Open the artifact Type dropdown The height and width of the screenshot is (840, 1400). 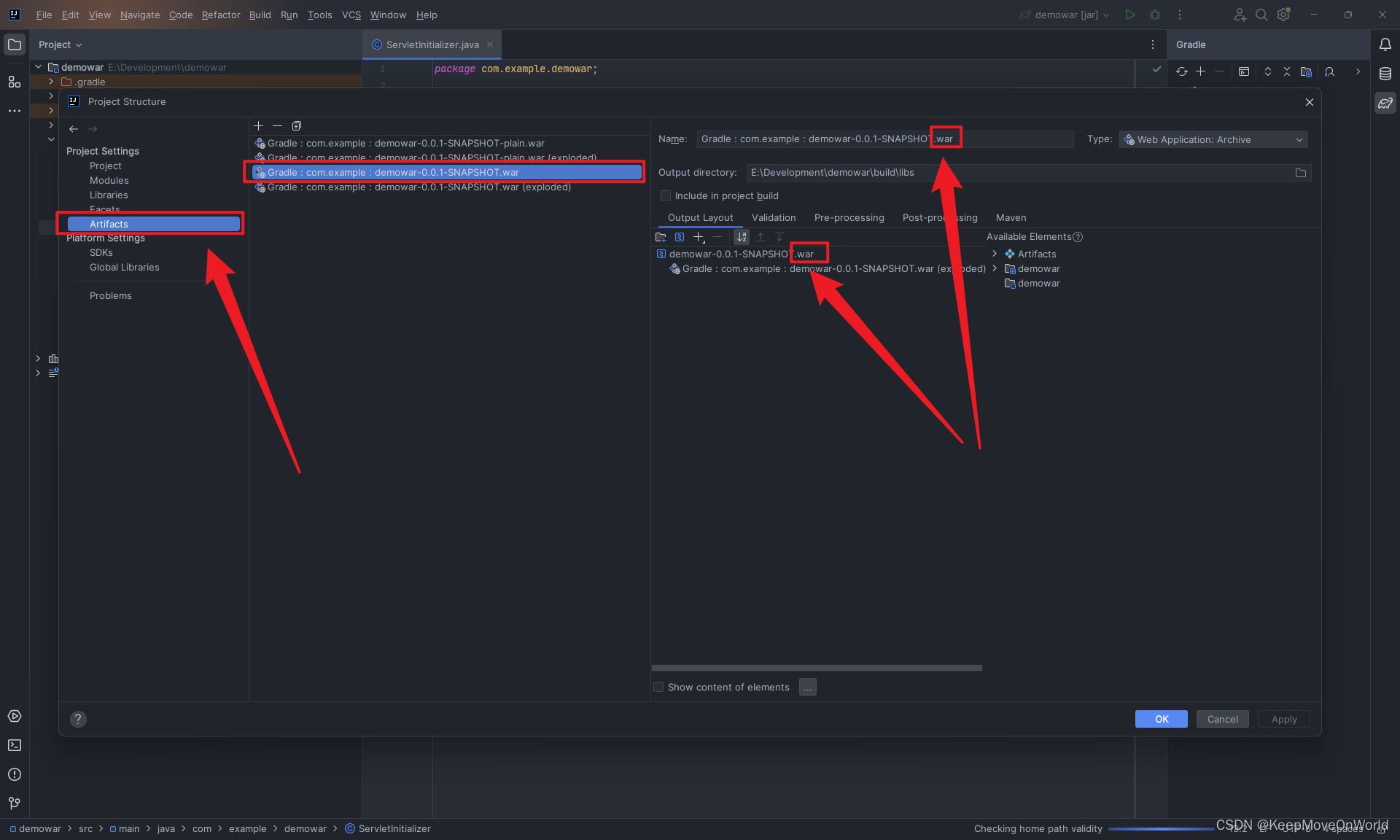point(1213,139)
